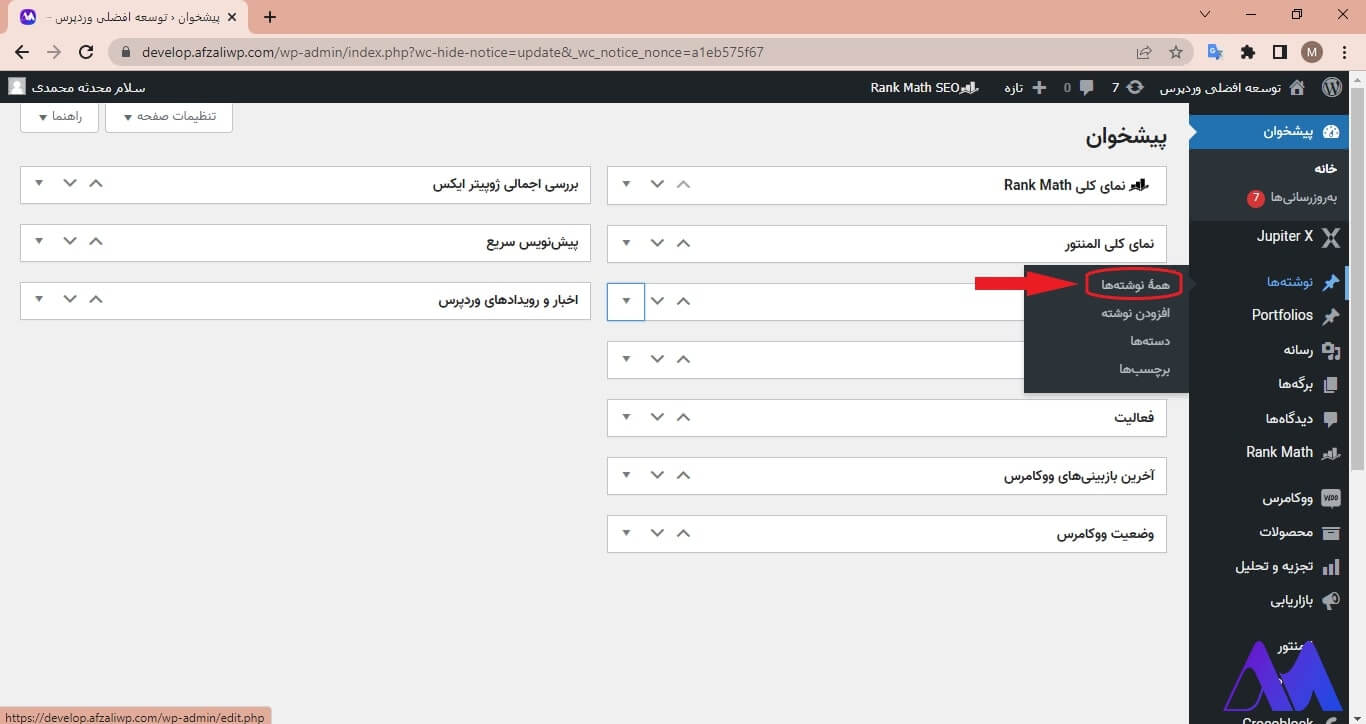Click the user avatar beside سلام محدثه محمدی
The image size is (1366, 724).
pyautogui.click(x=17, y=87)
